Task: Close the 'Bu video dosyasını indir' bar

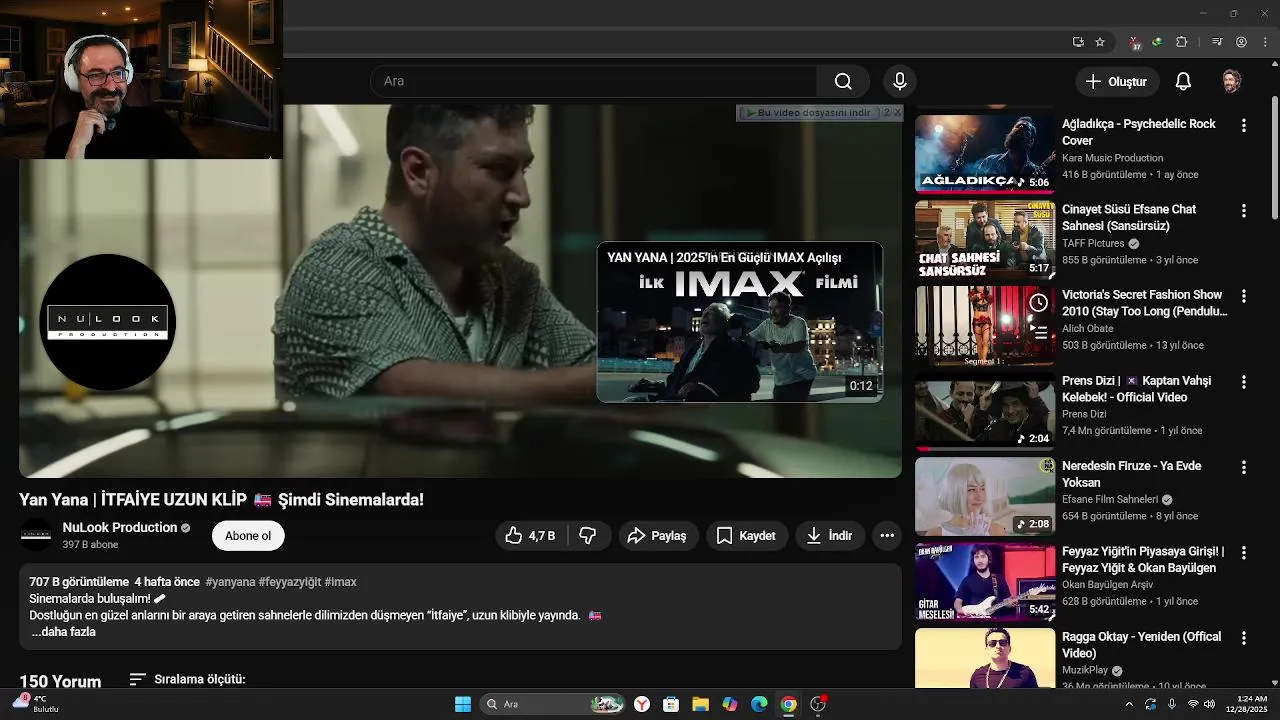Action: 897,113
